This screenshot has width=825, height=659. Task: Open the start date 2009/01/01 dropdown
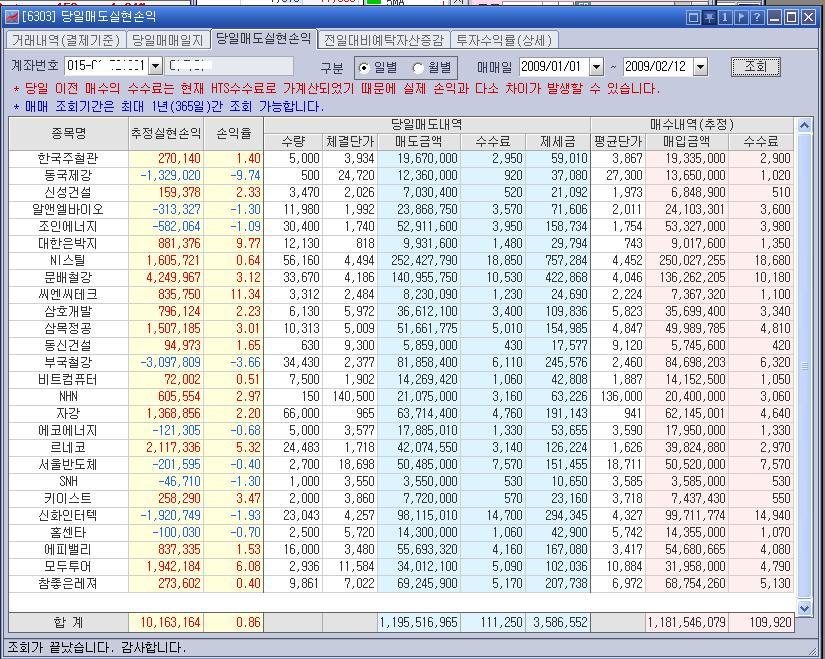click(x=597, y=67)
